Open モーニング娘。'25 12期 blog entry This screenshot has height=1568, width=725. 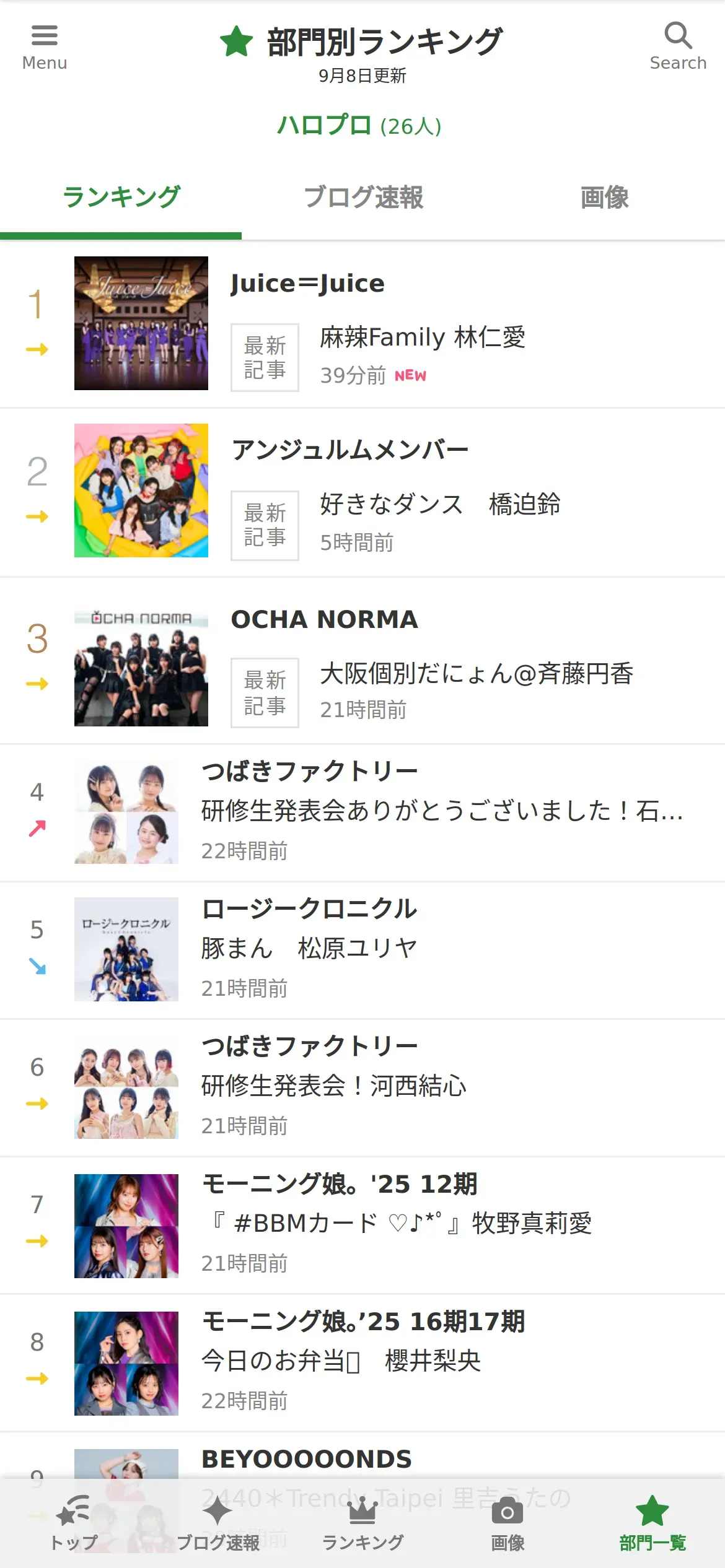(340, 1184)
